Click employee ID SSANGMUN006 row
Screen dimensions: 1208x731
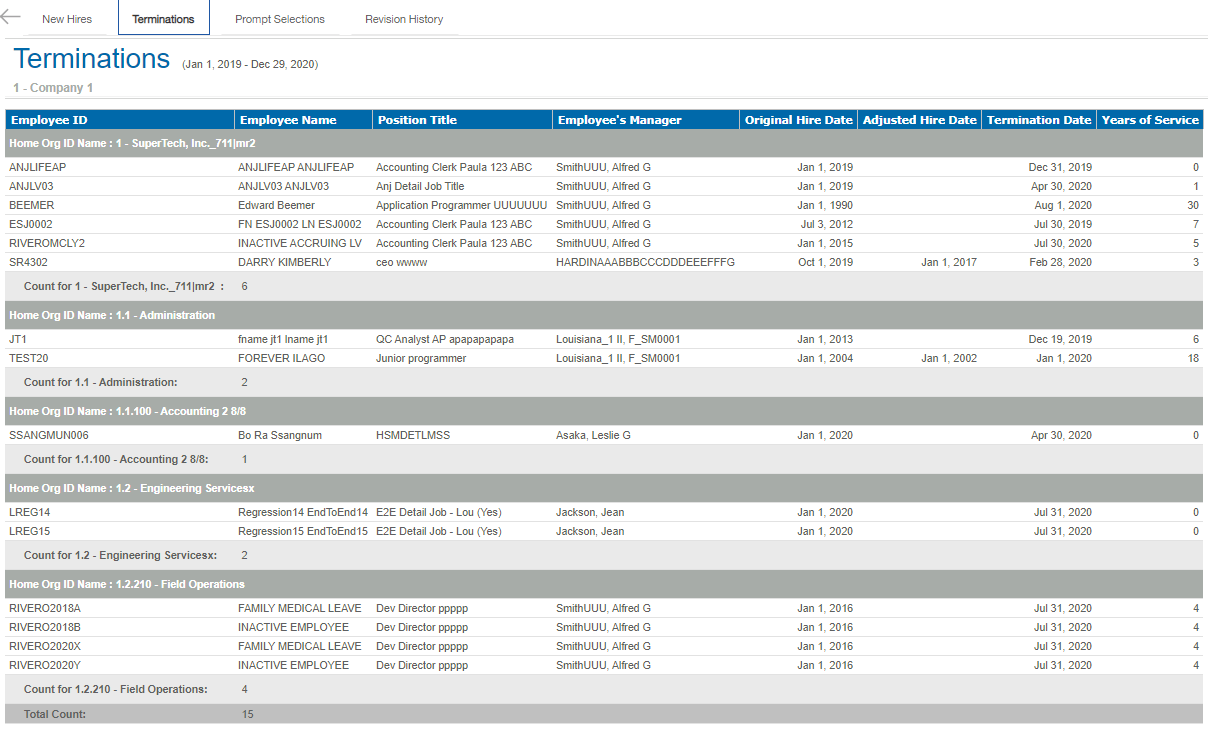[x=49, y=436]
